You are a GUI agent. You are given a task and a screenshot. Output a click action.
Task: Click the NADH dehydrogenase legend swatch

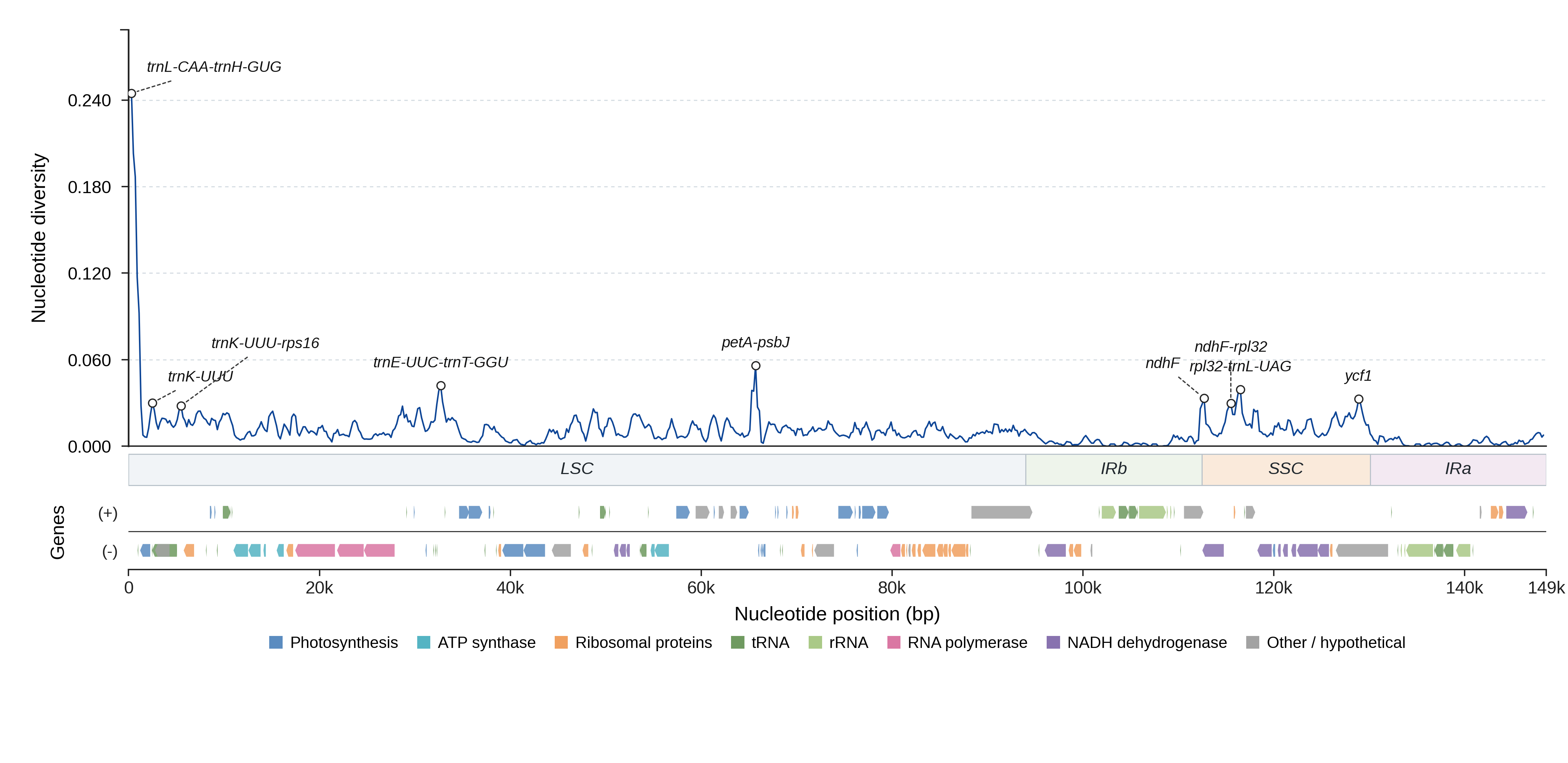(x=1053, y=642)
